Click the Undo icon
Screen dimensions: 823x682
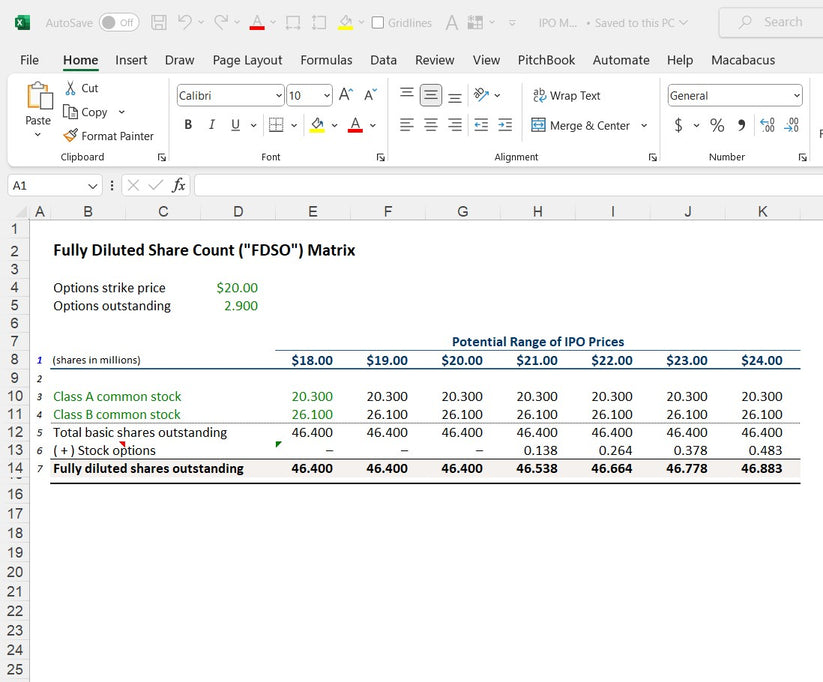click(x=185, y=21)
